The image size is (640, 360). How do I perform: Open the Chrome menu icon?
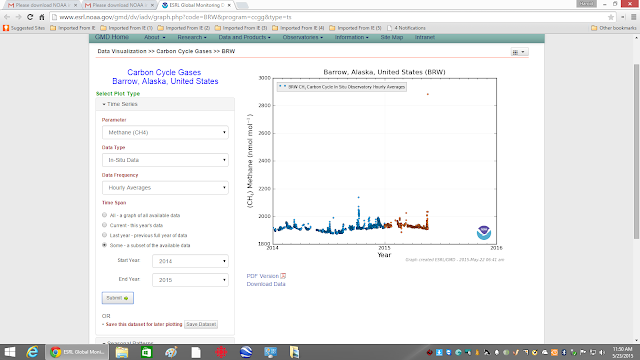coord(633,17)
